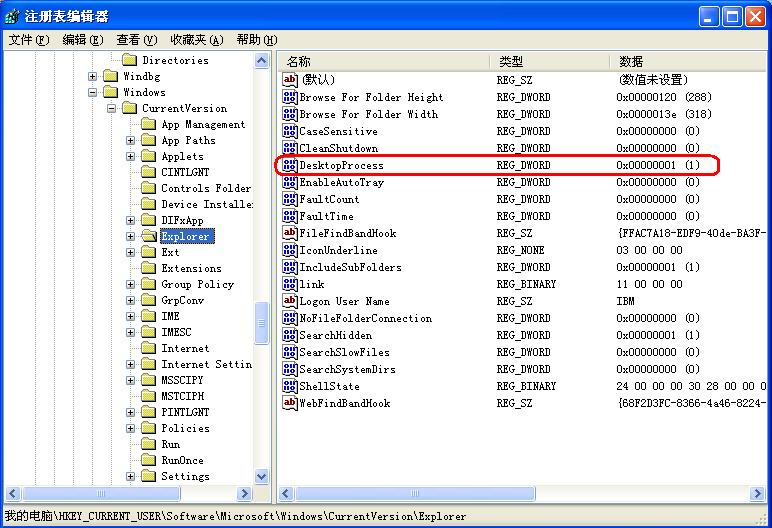
Task: Expand the Windbg key
Action: coord(93,76)
